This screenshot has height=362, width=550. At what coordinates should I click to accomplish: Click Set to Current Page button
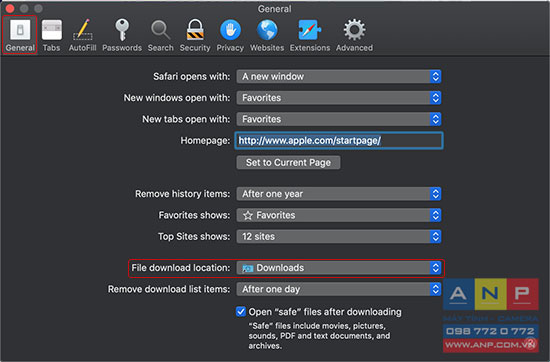[288, 162]
